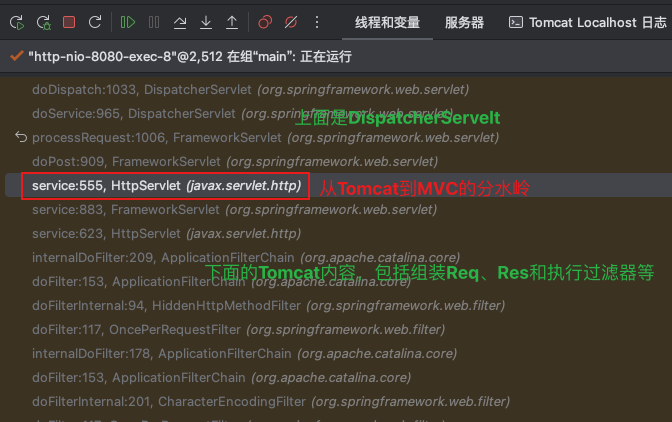Select the doFilter:117 OncePerRequestFilter frame
Image resolution: width=672 pixels, height=422 pixels.
tap(238, 329)
